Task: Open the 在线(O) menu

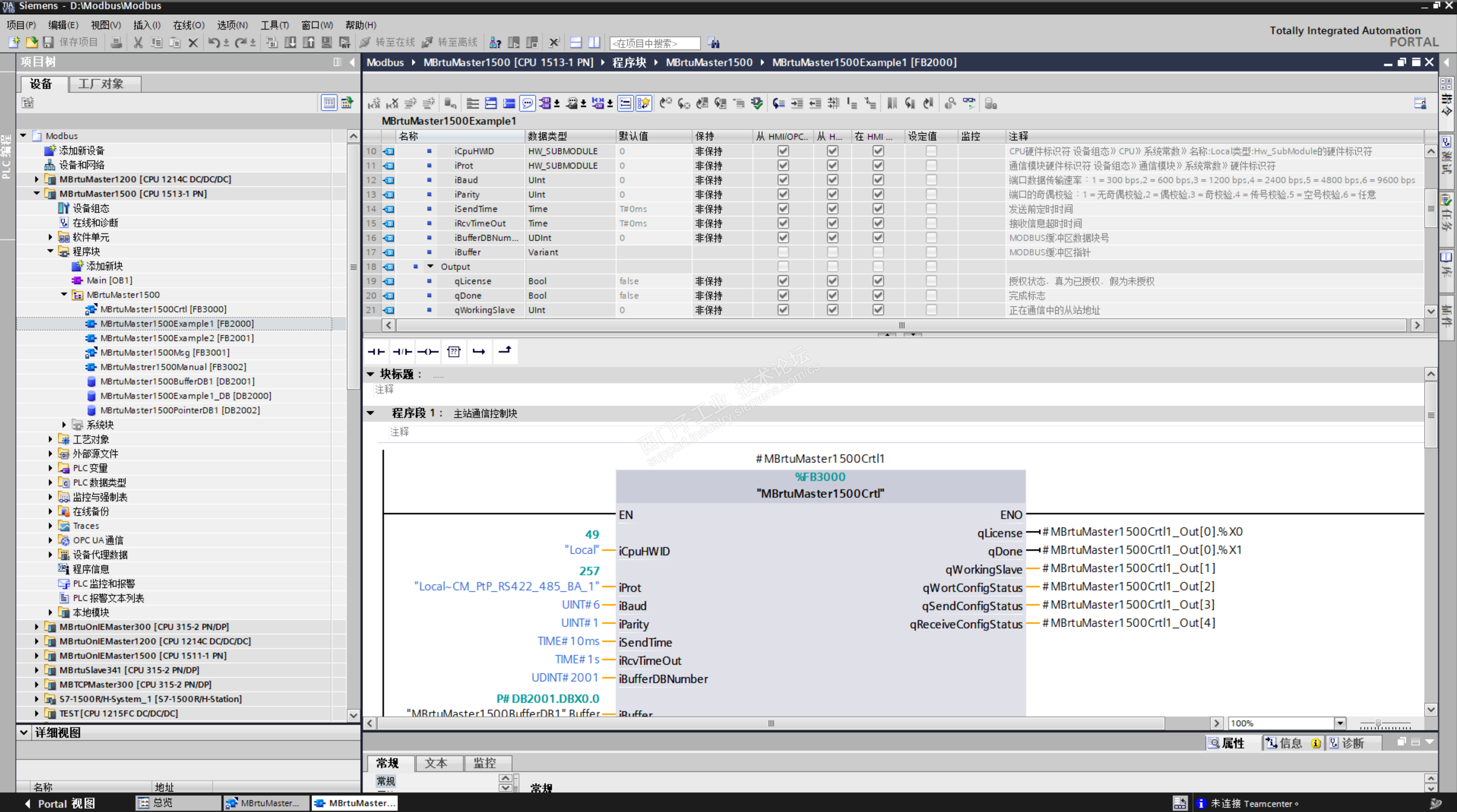Action: 188,25
